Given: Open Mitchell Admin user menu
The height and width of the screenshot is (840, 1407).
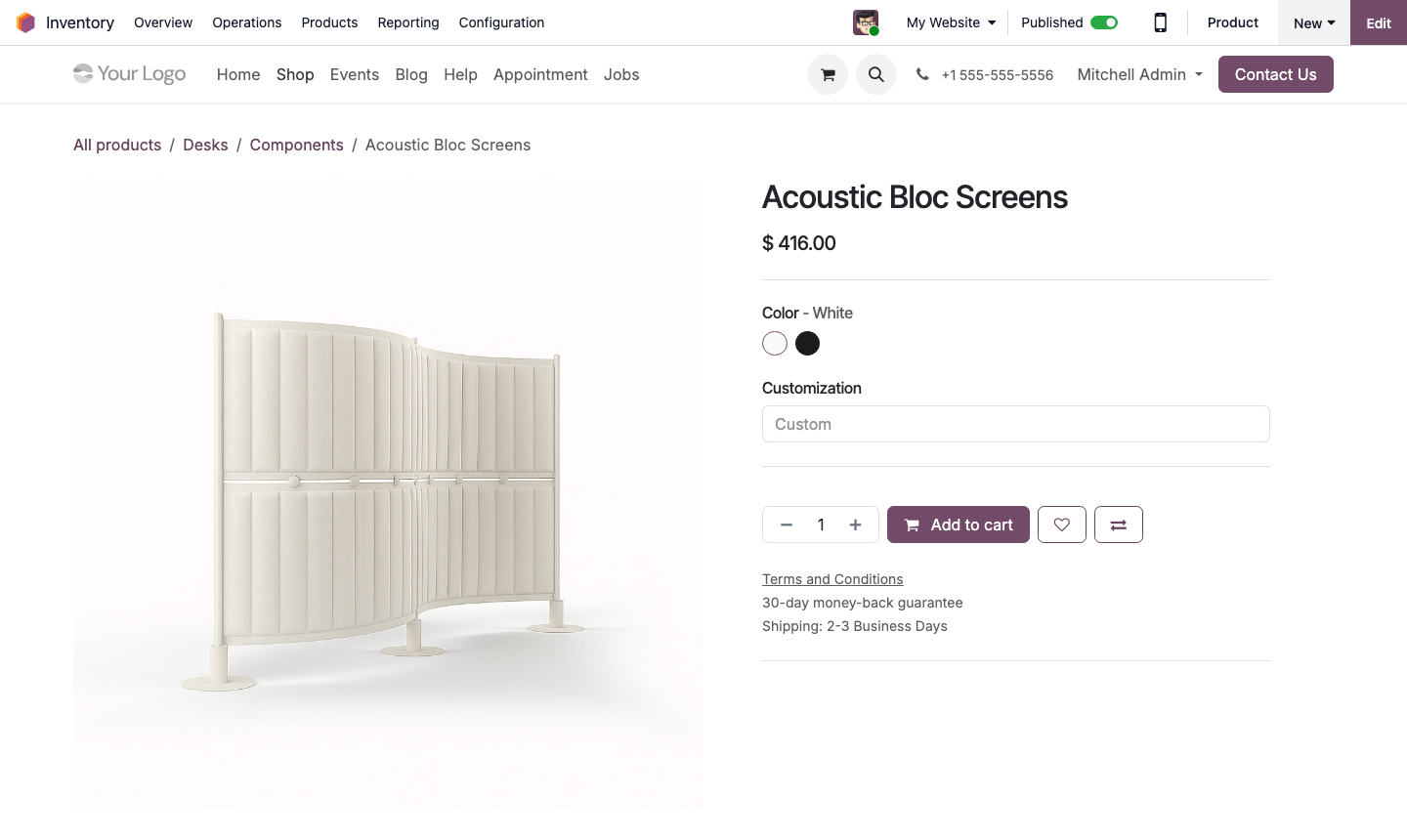Looking at the screenshot, I should pos(1139,74).
